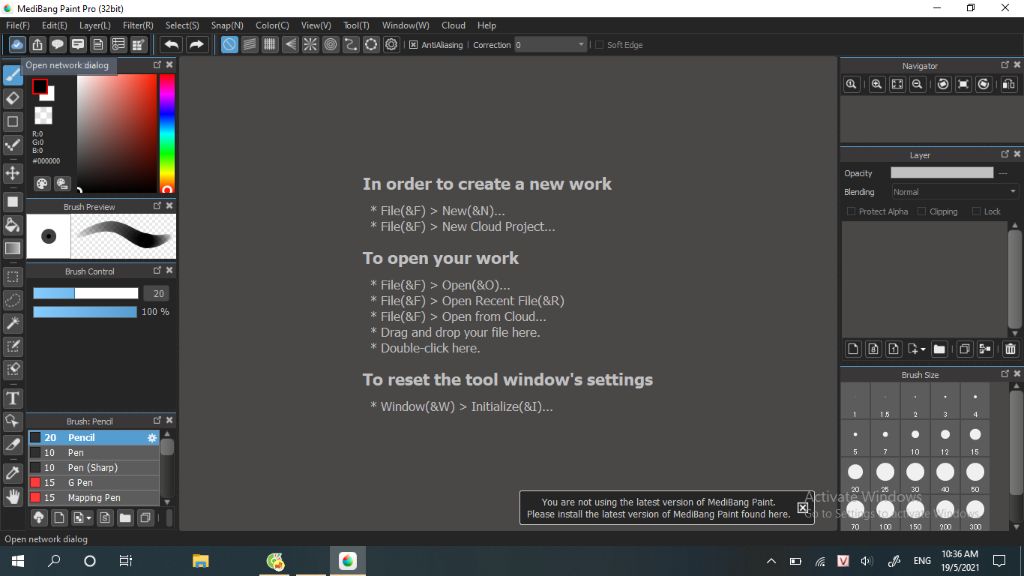Select the Eraser tool
Viewport: 1024px width, 576px height.
pos(12,99)
